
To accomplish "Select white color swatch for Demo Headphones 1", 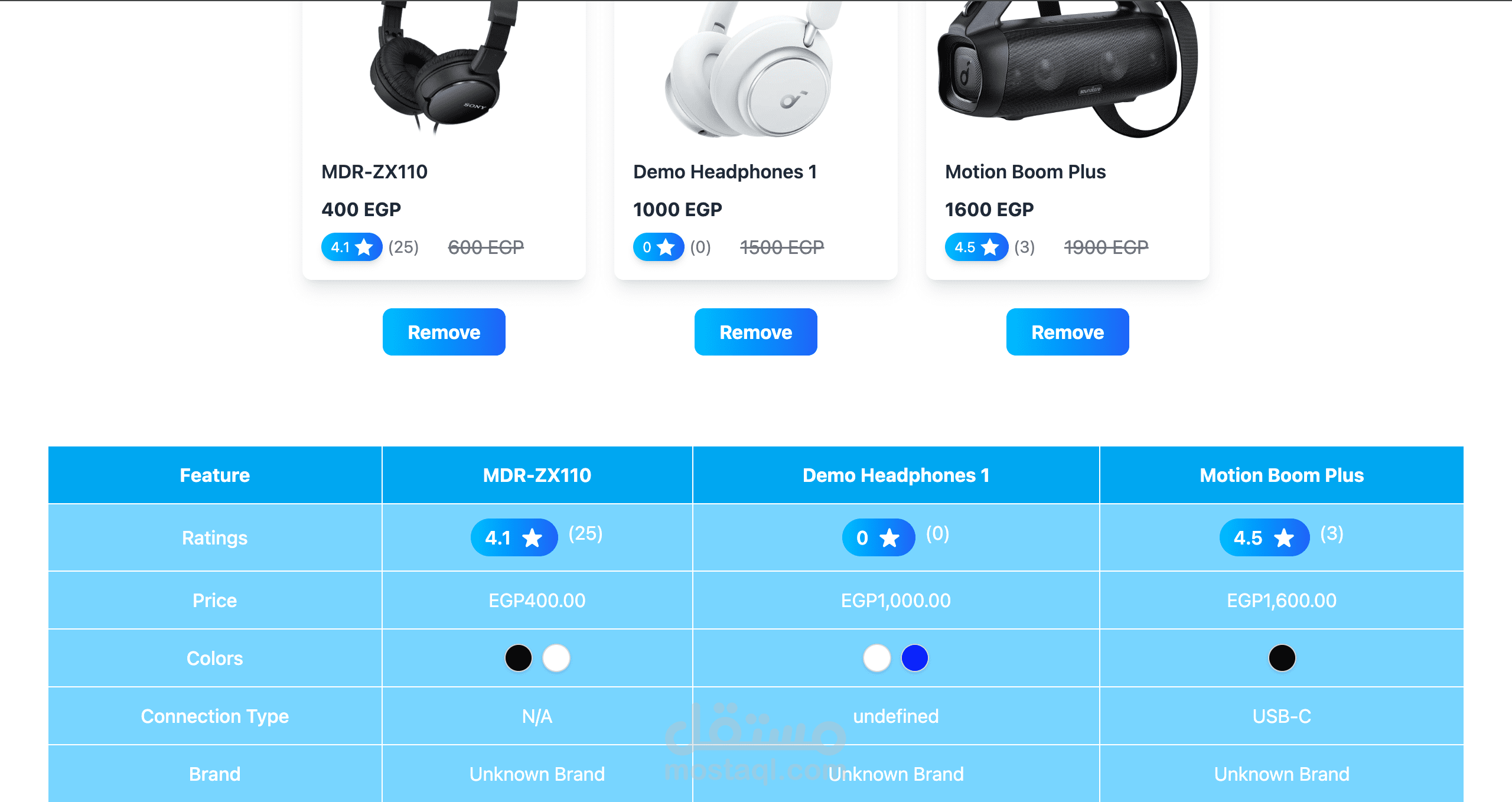I will point(877,658).
